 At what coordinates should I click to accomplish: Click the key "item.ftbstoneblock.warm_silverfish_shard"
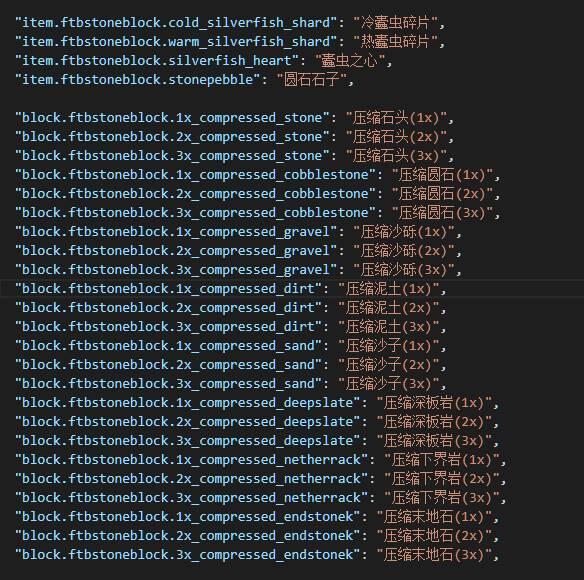click(177, 42)
